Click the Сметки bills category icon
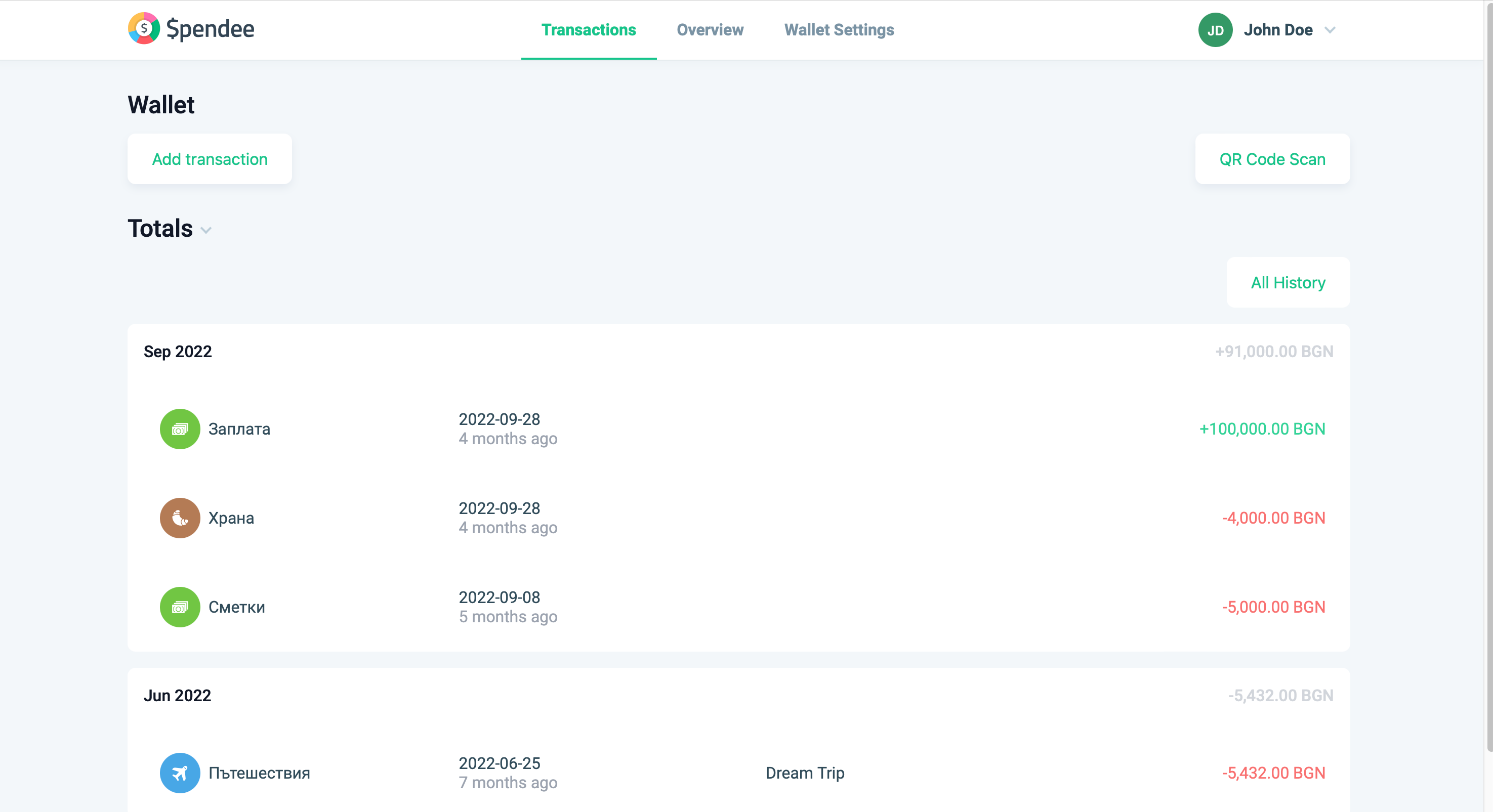The width and height of the screenshot is (1493, 812). (180, 607)
